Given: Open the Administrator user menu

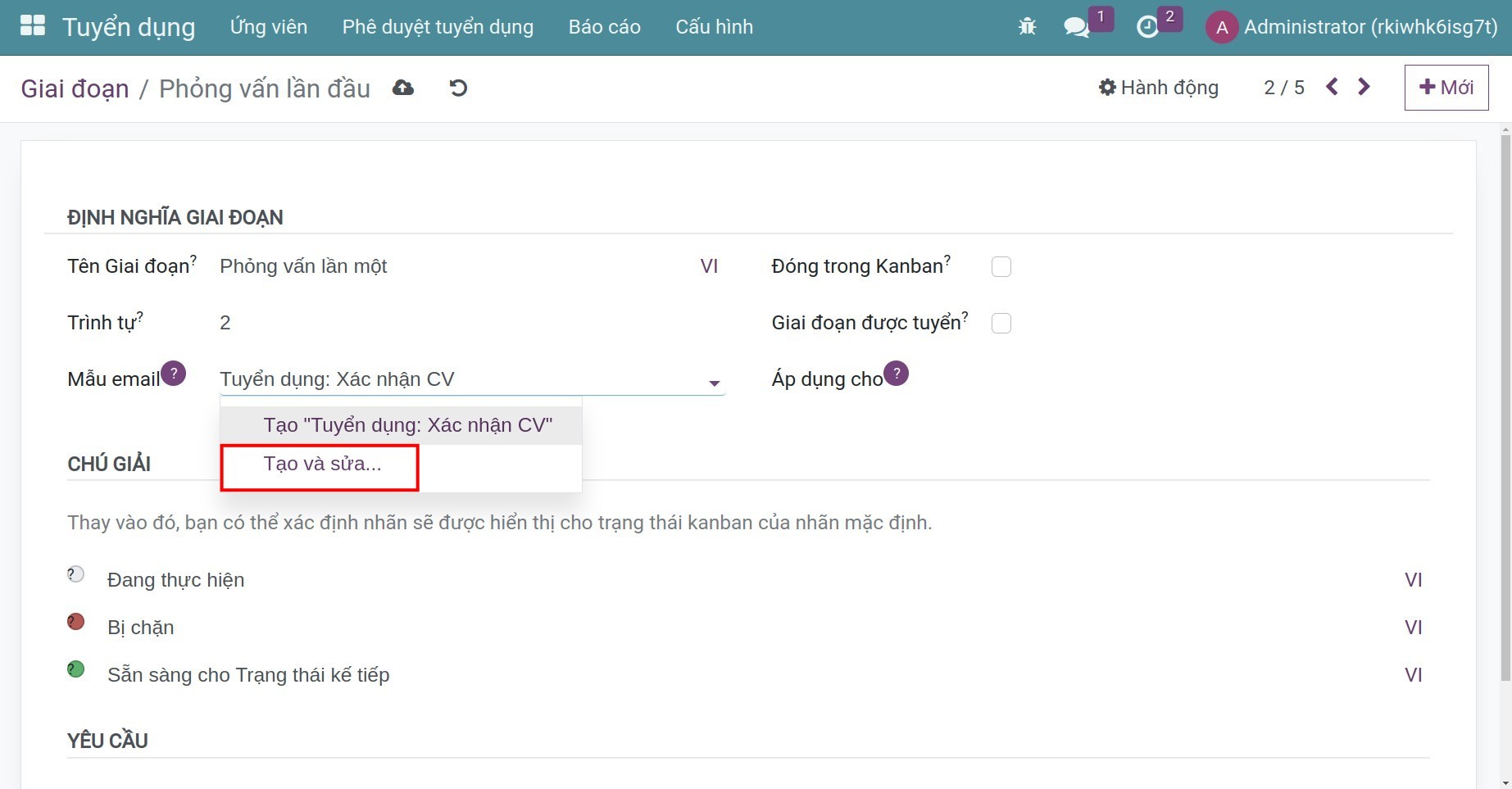Looking at the screenshot, I should coord(1352,27).
